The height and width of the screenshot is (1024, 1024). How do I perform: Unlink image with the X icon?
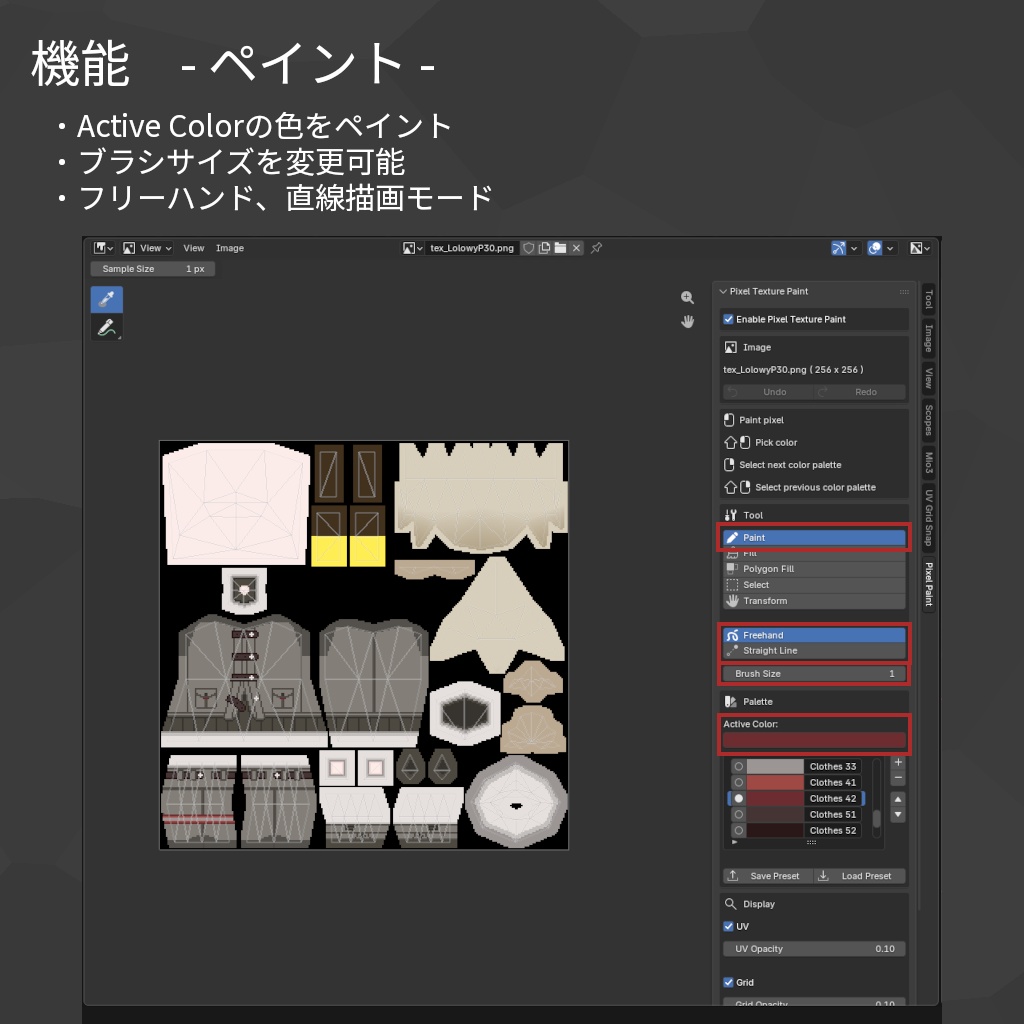[x=576, y=248]
